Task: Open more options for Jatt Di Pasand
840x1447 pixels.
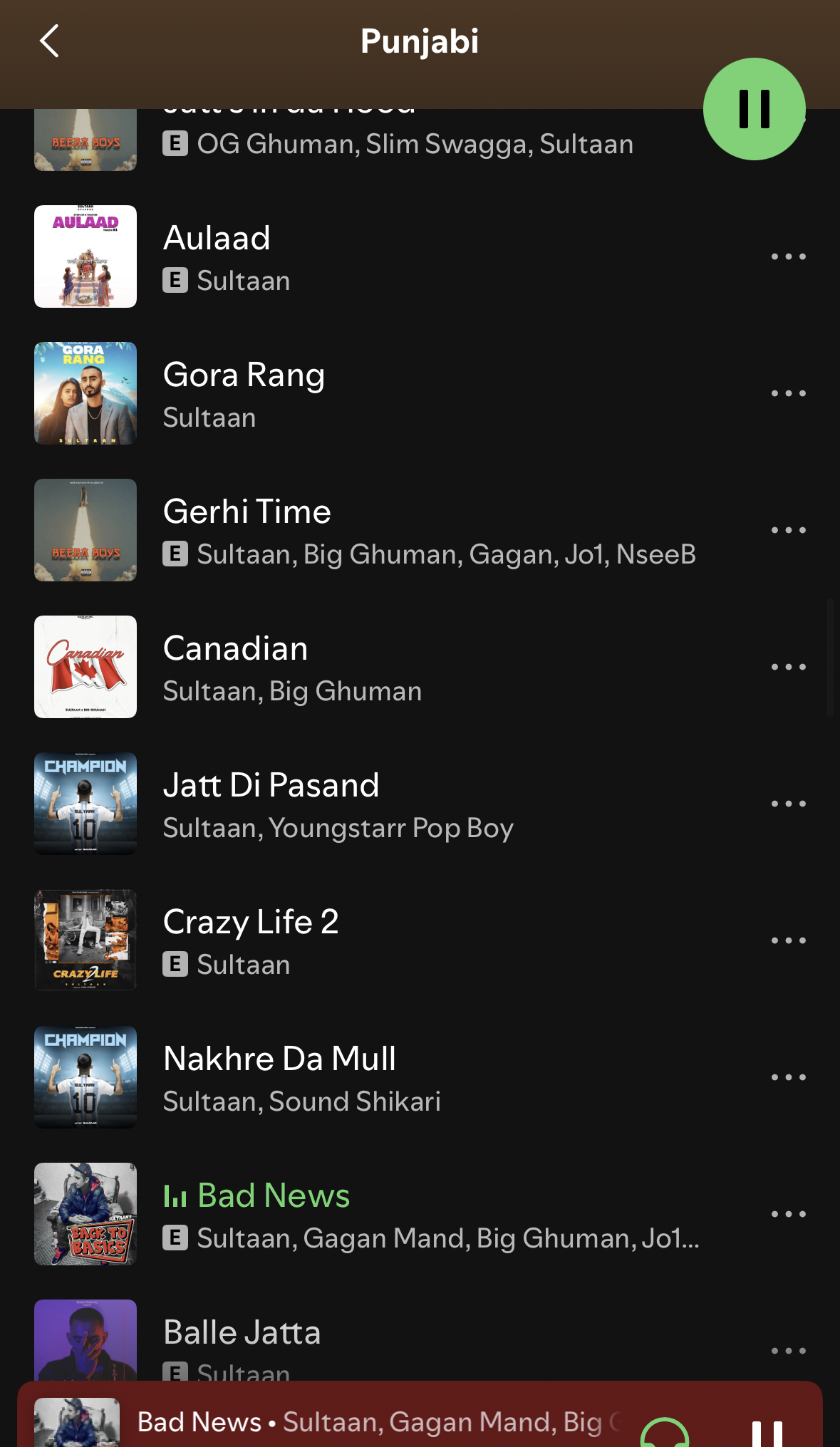Action: (788, 804)
